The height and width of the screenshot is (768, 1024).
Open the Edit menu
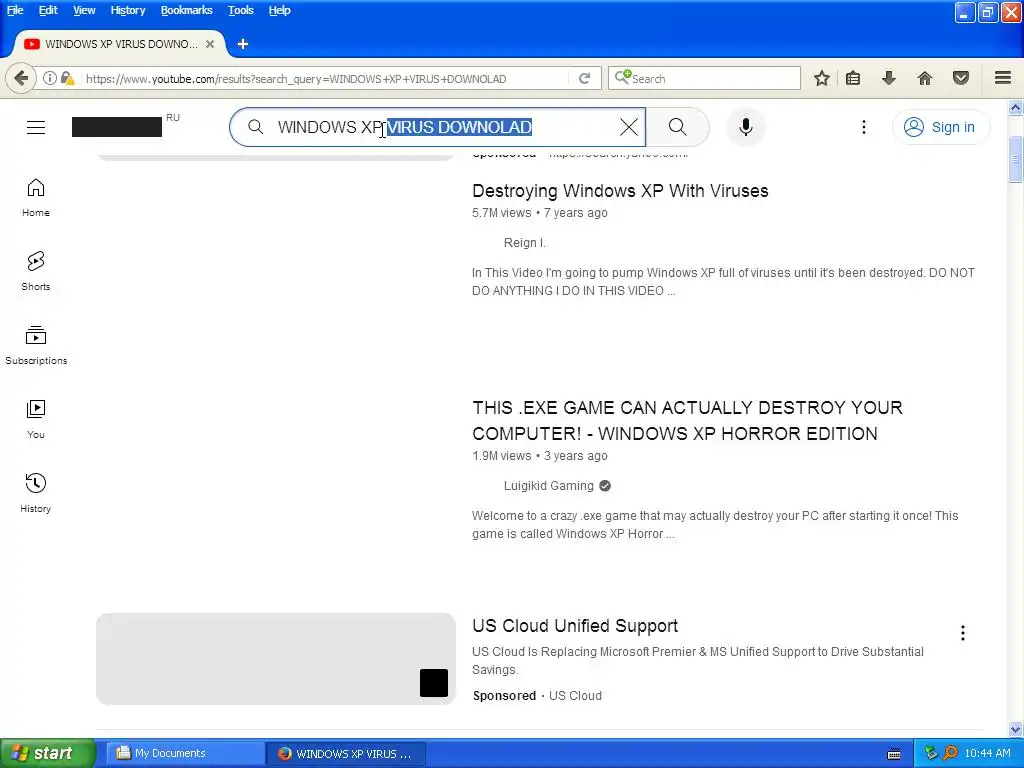48,10
